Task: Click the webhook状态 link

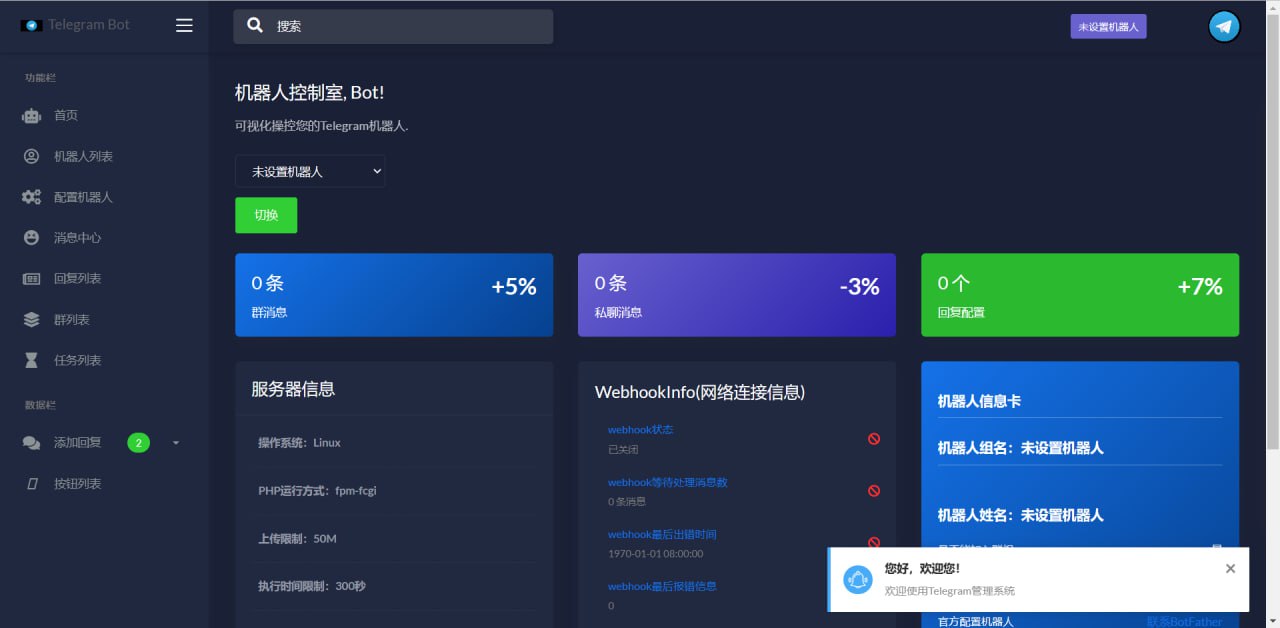Action: [x=641, y=430]
